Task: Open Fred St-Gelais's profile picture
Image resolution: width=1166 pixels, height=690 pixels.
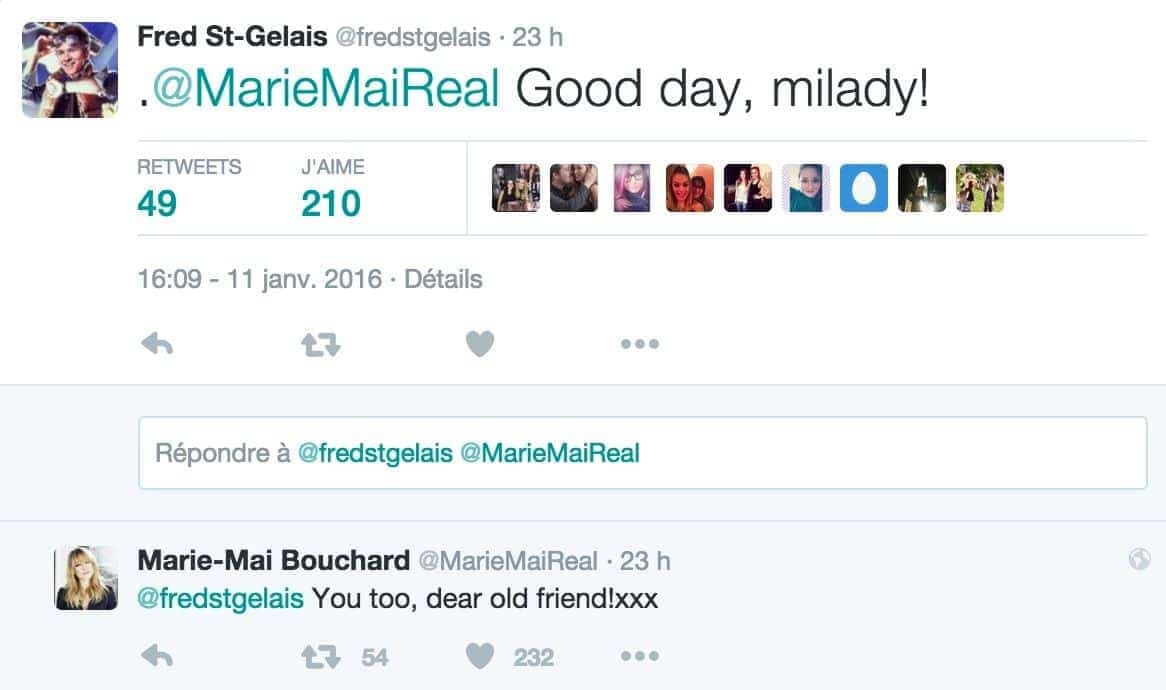Action: coord(70,70)
